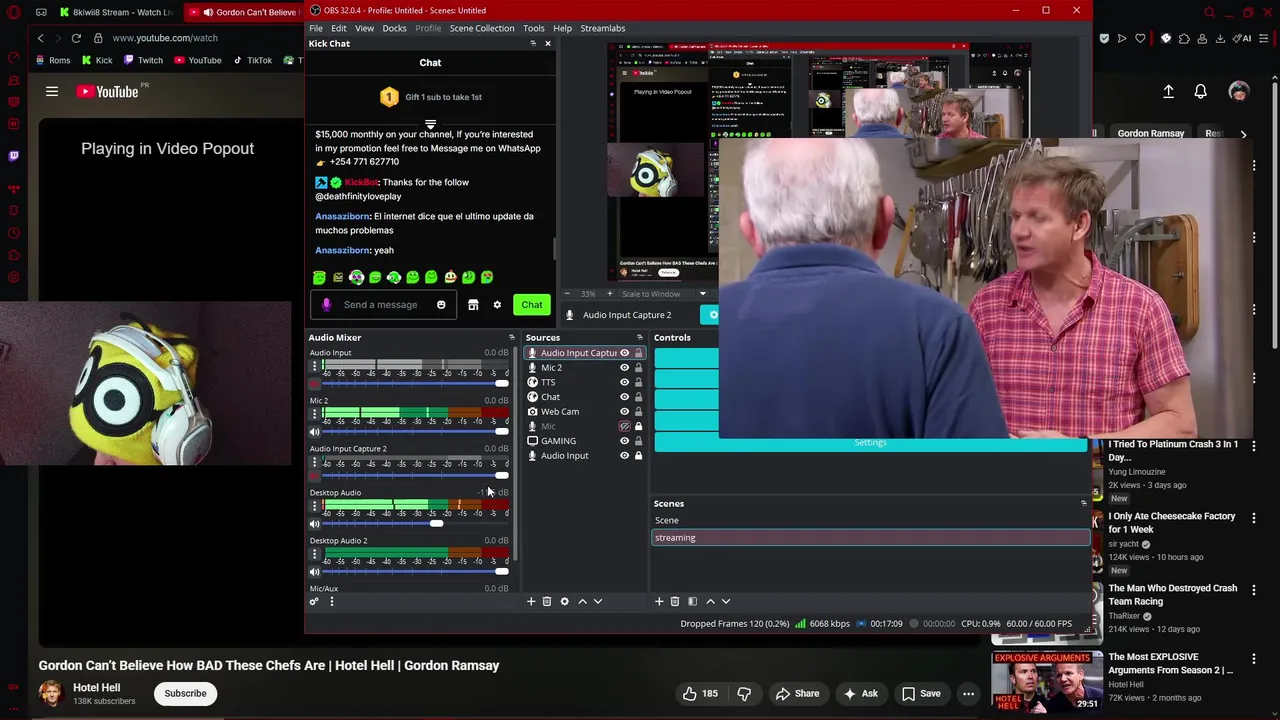Screen dimensions: 1280x720
Task: Move selected source down
Action: click(598, 601)
